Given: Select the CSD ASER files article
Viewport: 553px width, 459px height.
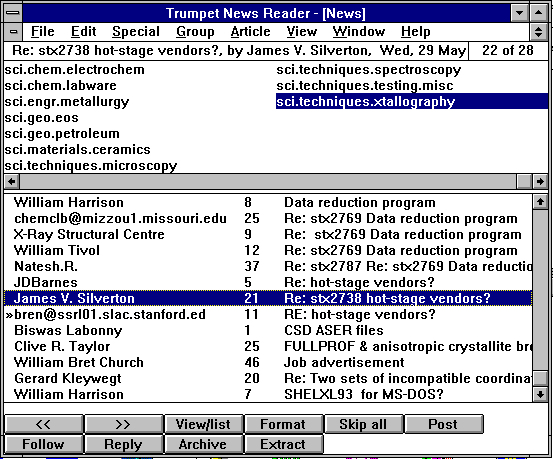Looking at the screenshot, I should pyautogui.click(x=268, y=330).
